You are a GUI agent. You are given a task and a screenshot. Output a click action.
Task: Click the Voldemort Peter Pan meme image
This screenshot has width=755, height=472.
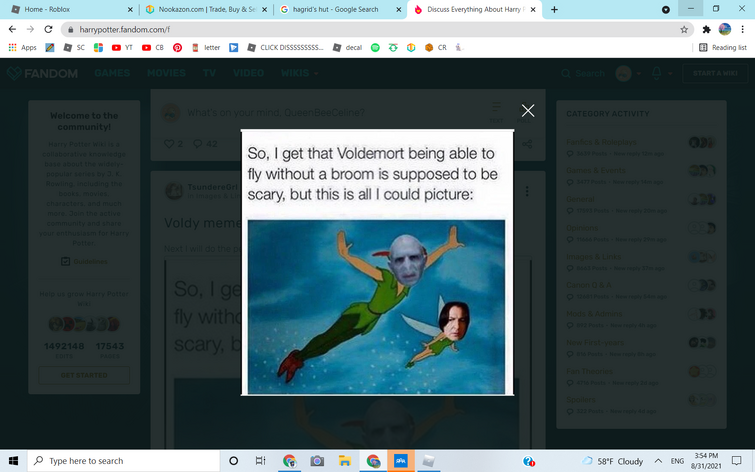pyautogui.click(x=377, y=262)
